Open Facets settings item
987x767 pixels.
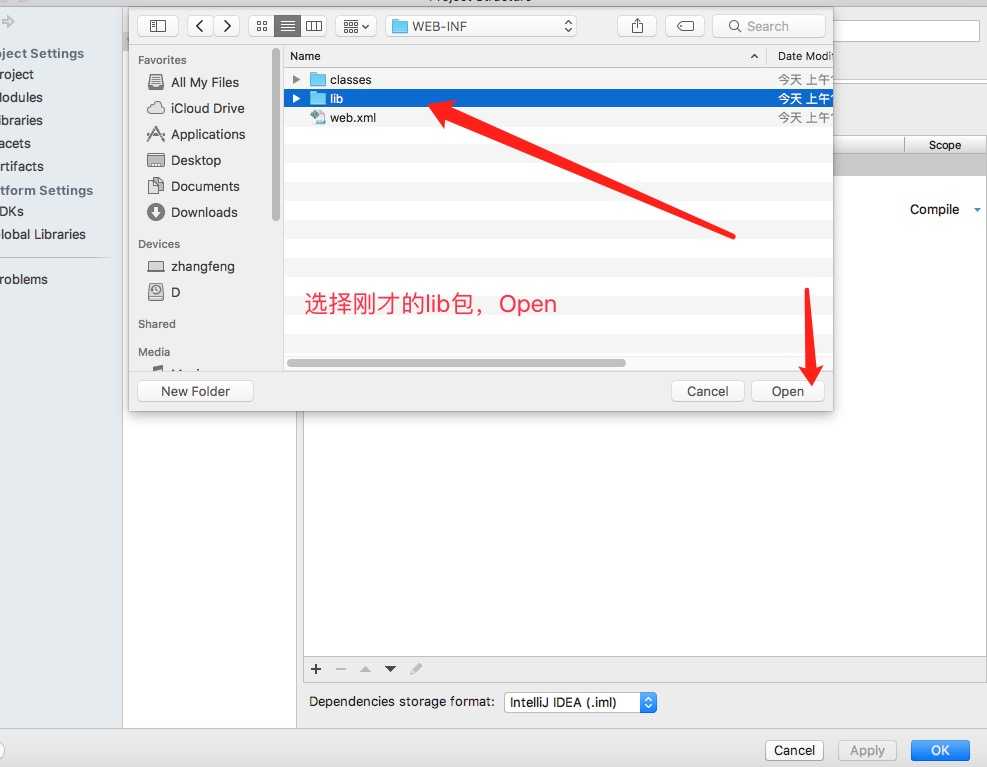point(16,143)
